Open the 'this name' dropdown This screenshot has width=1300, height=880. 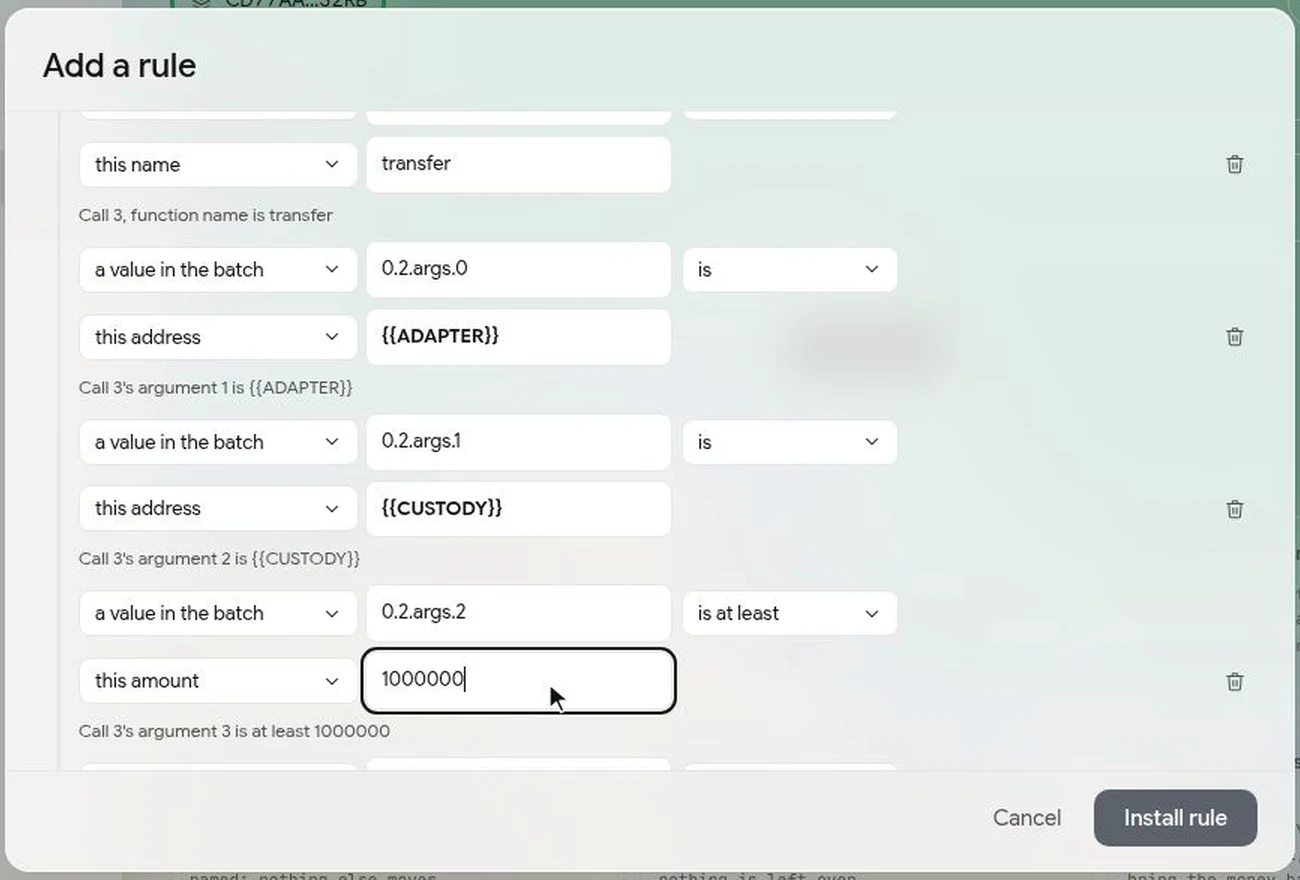pos(218,165)
